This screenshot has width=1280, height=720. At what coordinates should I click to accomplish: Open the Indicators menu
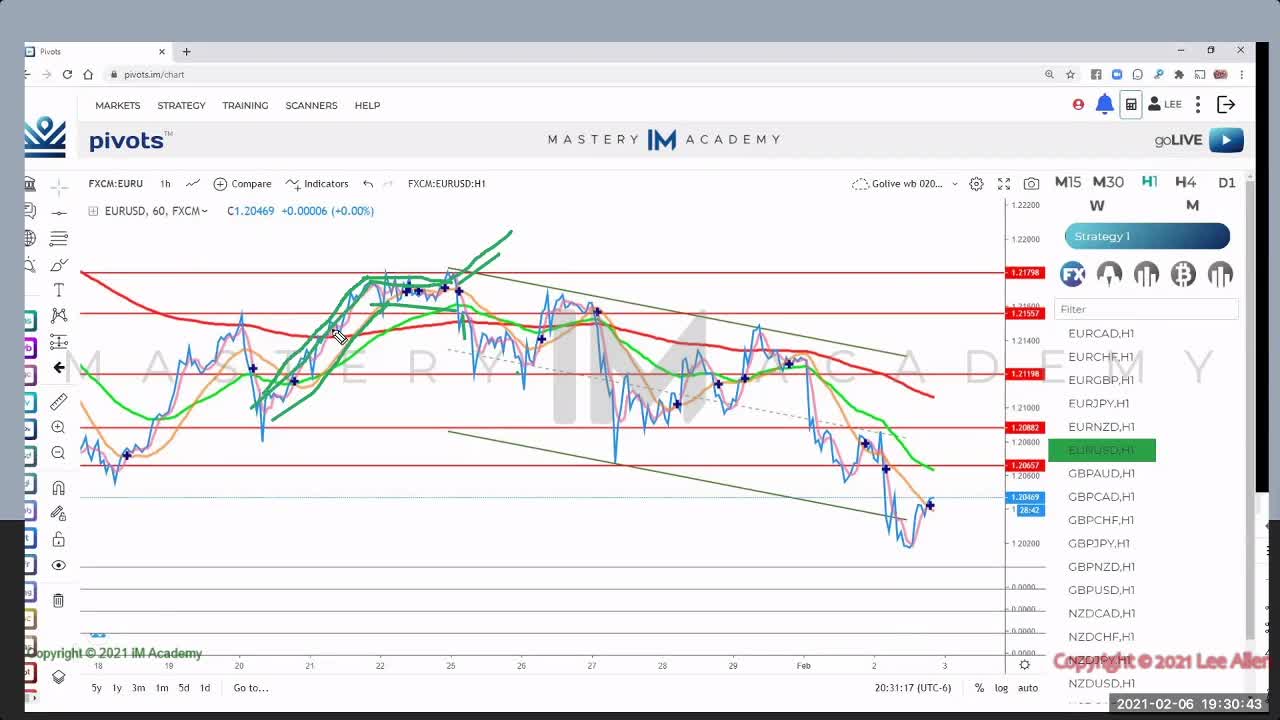point(317,184)
